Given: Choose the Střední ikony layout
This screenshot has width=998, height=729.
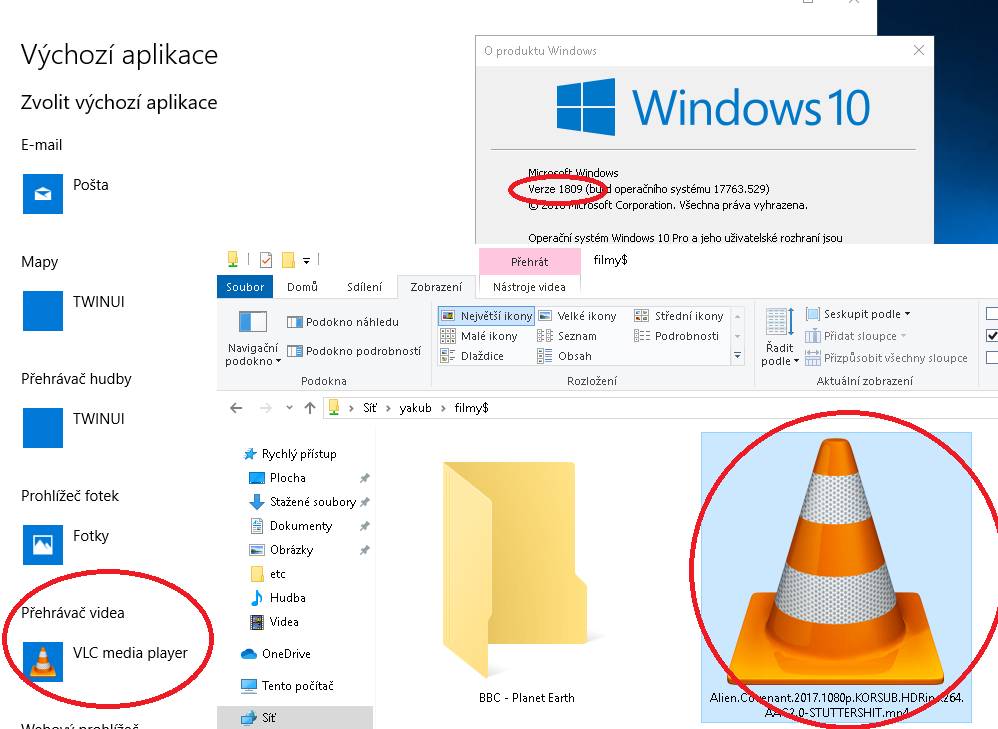Looking at the screenshot, I should [x=678, y=316].
